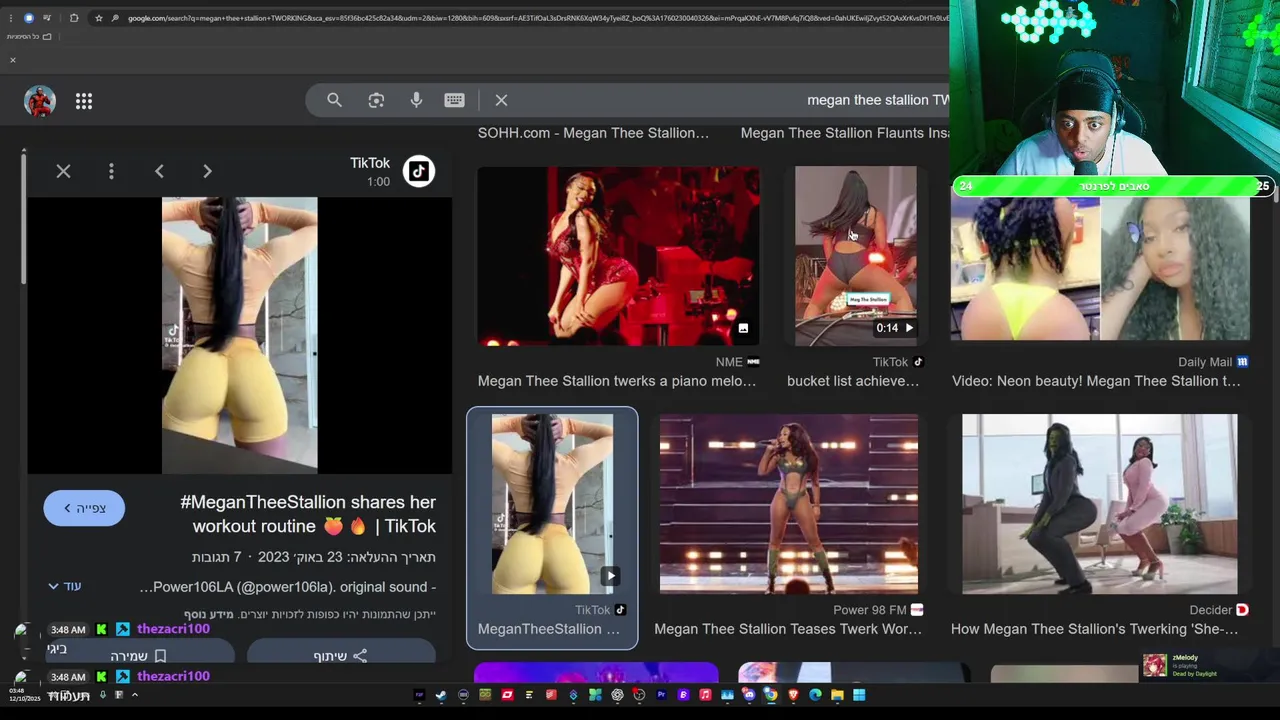Screen dimensions: 1280x720
Task: Click the preview panel vertical scrollbar
Action: 24,220
